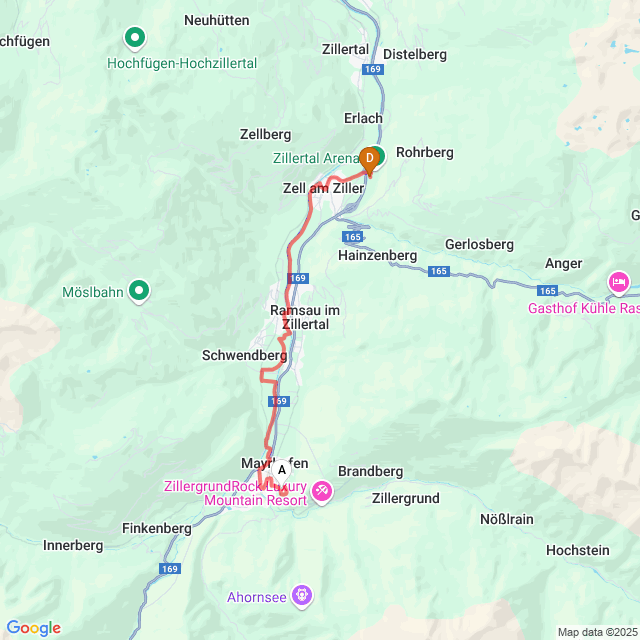Click the ZillergrundRock resort pink pin
640x640 pixels.
point(322,492)
